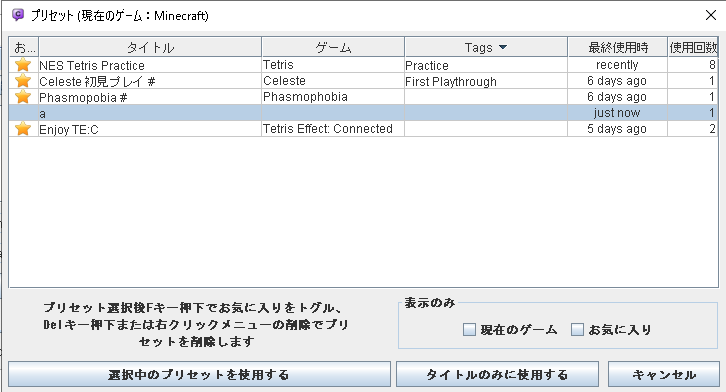Click the just now last-used cell

(x=617, y=112)
